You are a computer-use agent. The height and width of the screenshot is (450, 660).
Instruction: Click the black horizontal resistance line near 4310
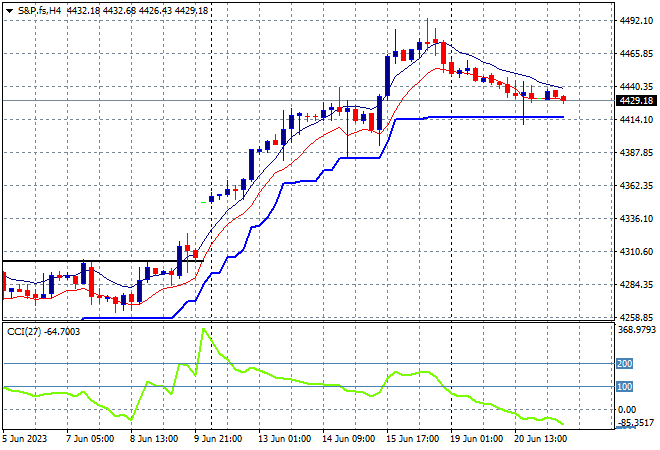(103, 261)
